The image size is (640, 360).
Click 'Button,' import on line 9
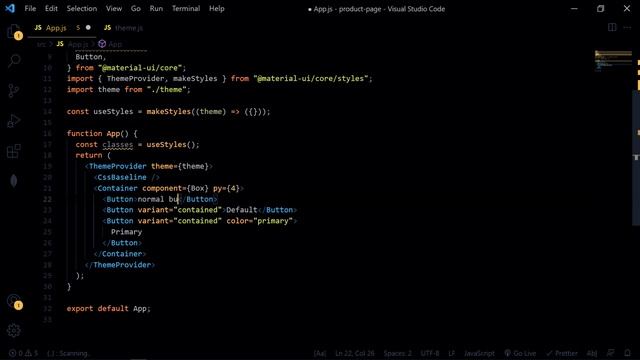91,57
